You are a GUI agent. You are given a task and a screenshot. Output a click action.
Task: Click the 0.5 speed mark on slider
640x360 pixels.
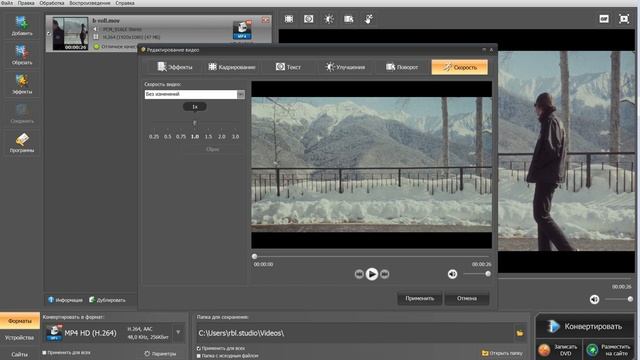click(x=167, y=136)
